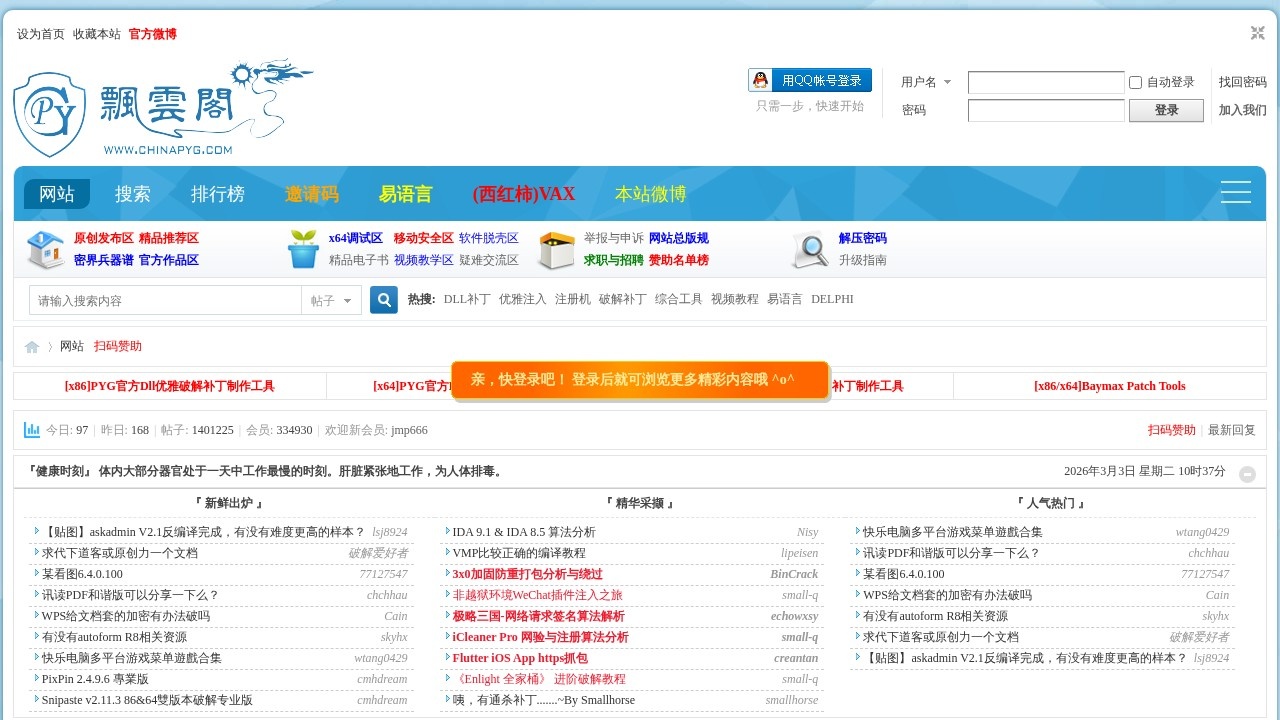1280x720 pixels.
Task: Click the QQ penguin icon for QQ login
Action: coord(760,80)
